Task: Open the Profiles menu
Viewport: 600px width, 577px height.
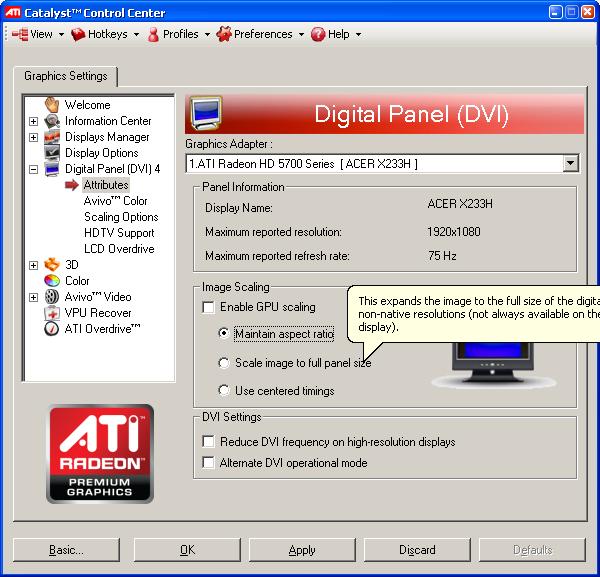Action: (179, 34)
